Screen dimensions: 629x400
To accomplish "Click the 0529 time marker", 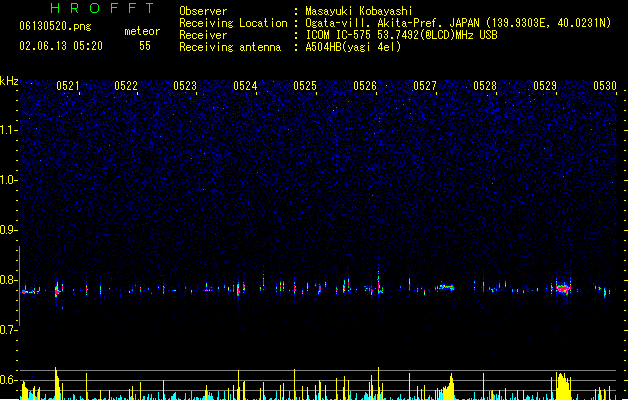I will point(545,86).
